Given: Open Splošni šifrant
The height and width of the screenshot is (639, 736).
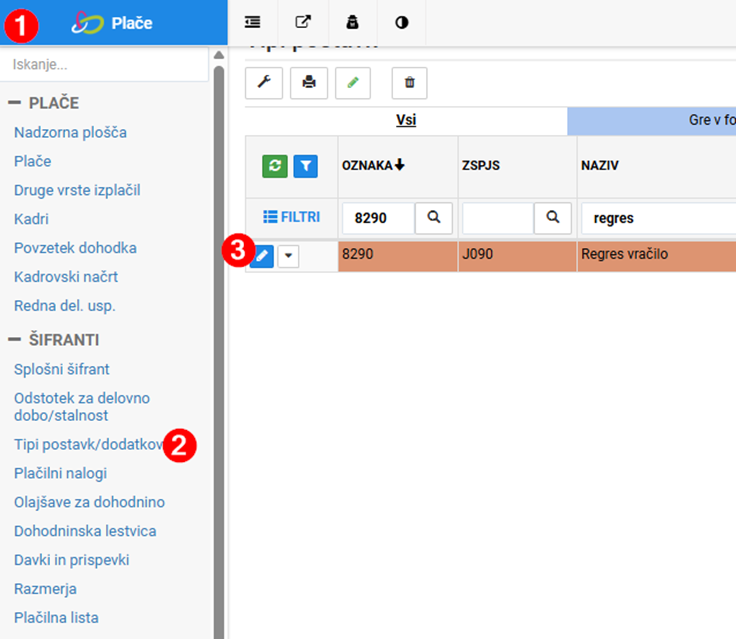Looking at the screenshot, I should coord(61,369).
